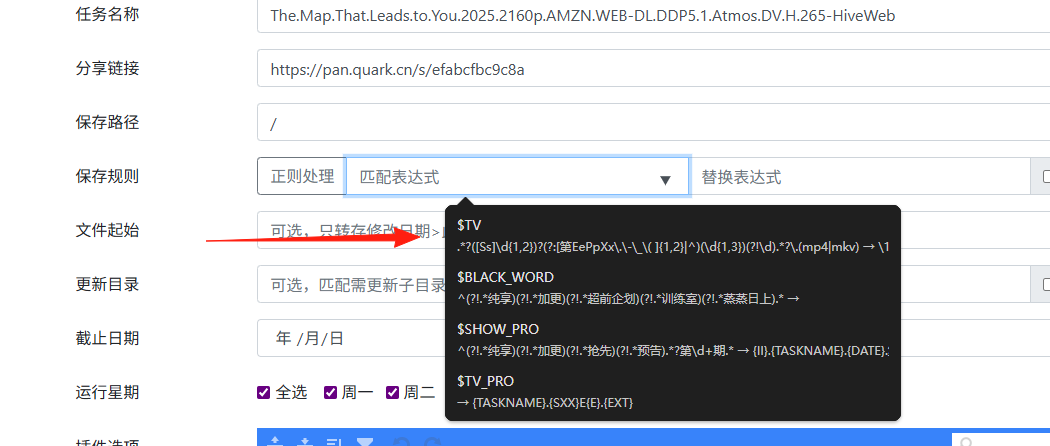Click the 任务名称 input field

654,15
